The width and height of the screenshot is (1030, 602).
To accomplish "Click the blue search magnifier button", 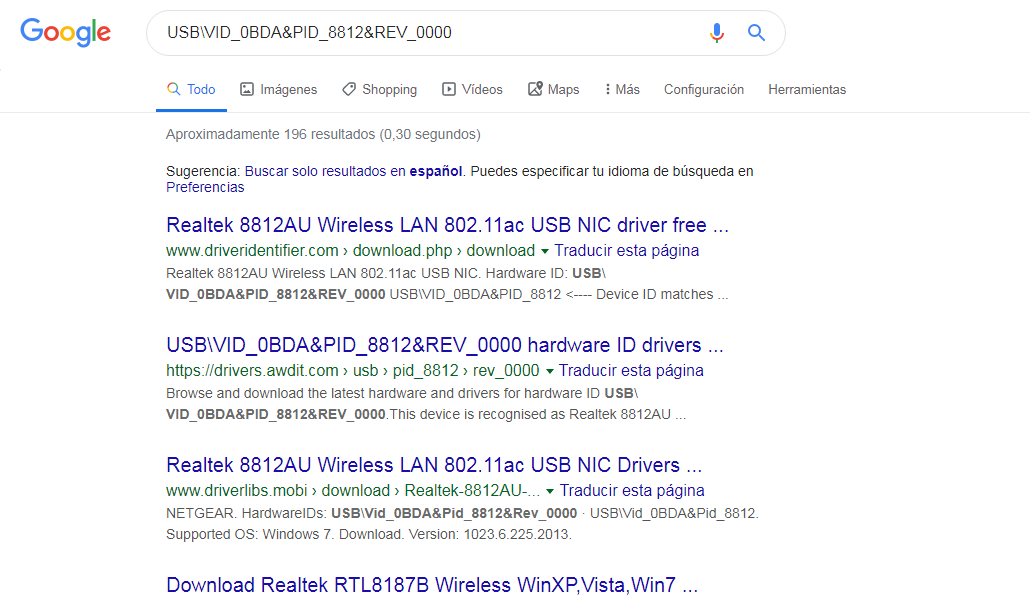I will tap(756, 32).
